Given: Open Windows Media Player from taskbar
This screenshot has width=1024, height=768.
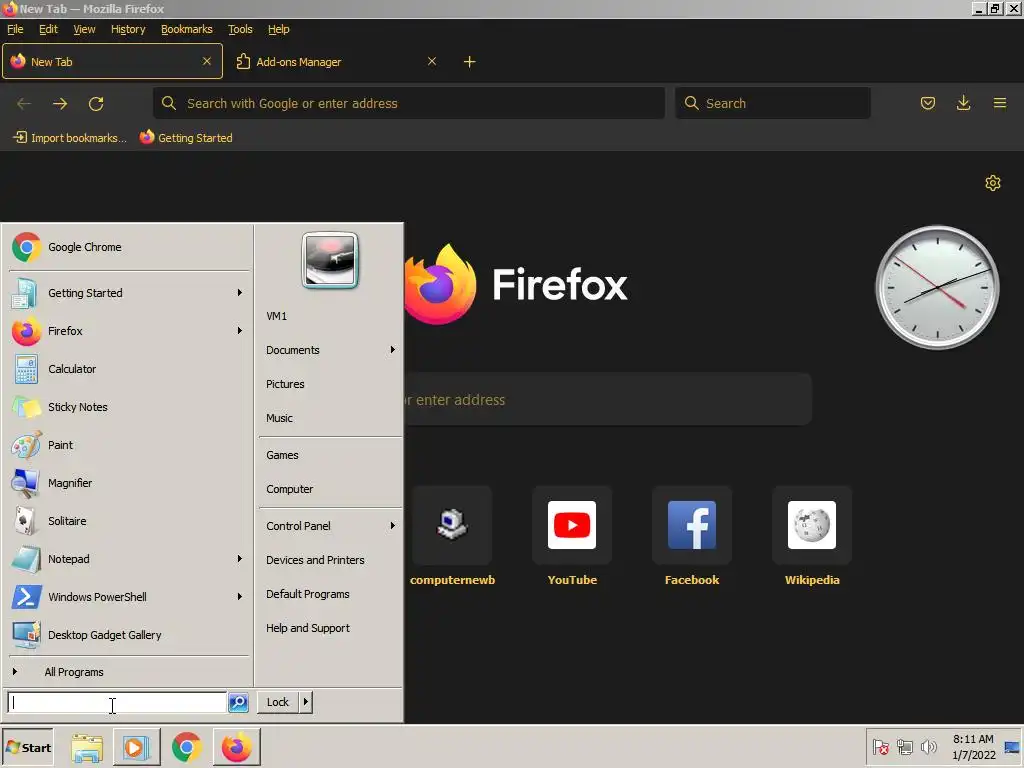Looking at the screenshot, I should 136,747.
